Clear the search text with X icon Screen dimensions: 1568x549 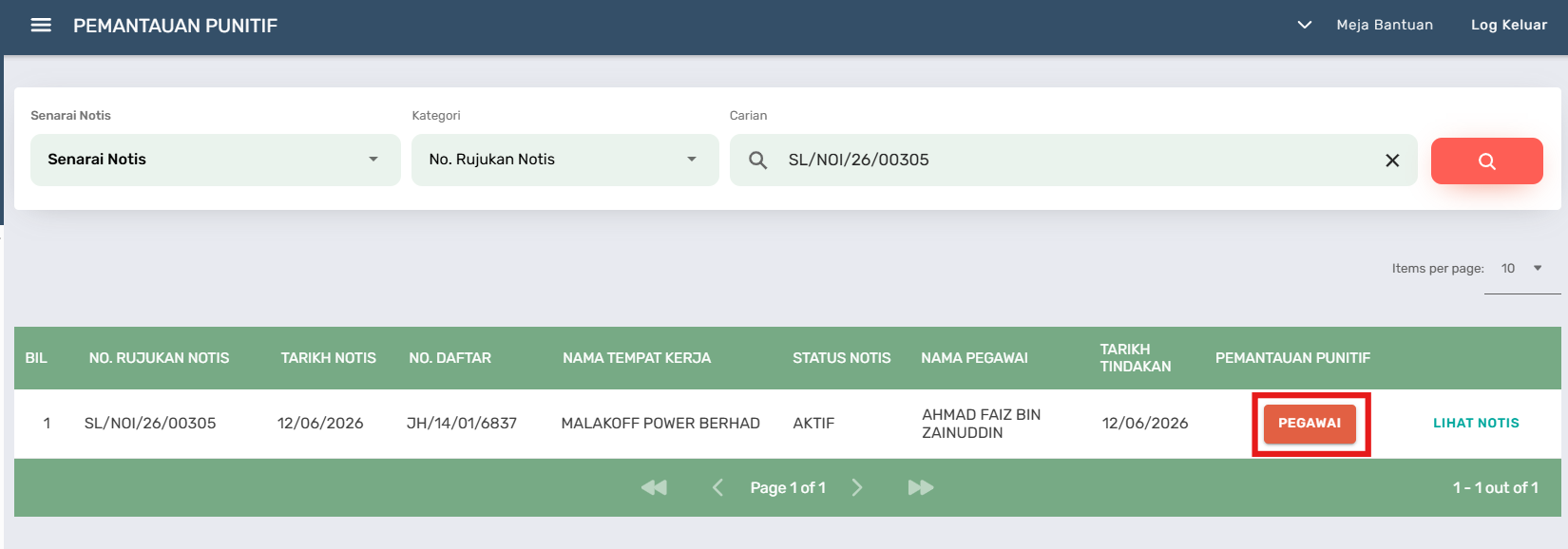click(1392, 161)
